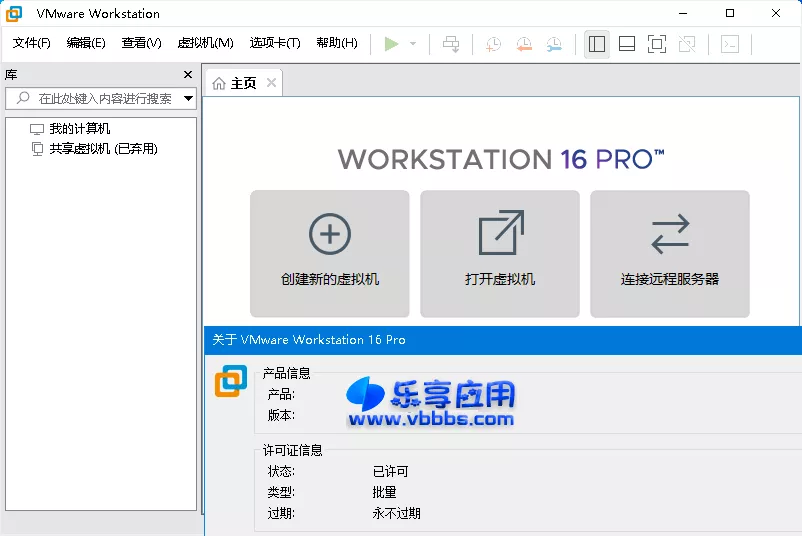Minimize the VMware Workstation window
This screenshot has width=802, height=536.
coord(683,13)
